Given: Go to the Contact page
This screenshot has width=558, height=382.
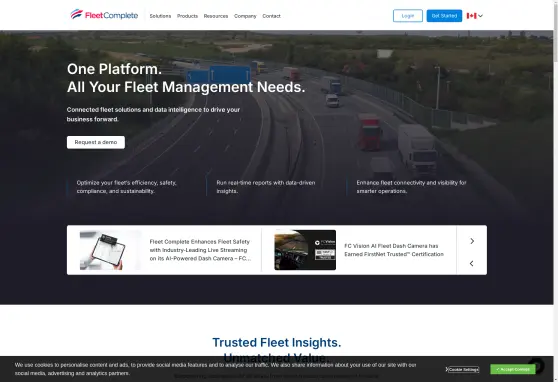Looking at the screenshot, I should pyautogui.click(x=272, y=16).
